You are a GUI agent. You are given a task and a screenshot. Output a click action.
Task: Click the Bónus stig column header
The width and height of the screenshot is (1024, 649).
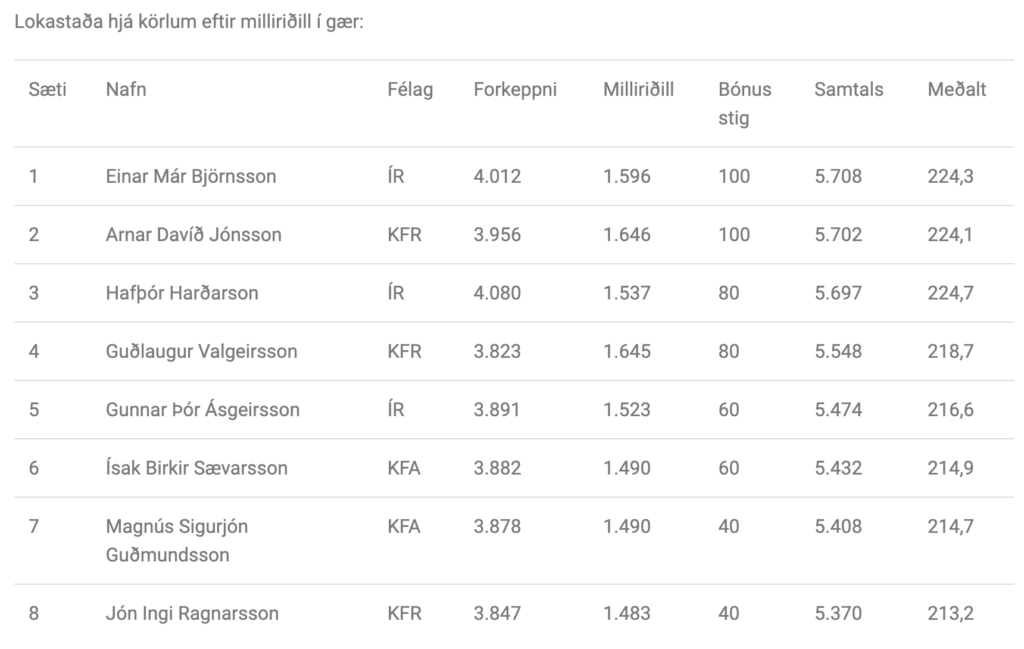pos(744,104)
